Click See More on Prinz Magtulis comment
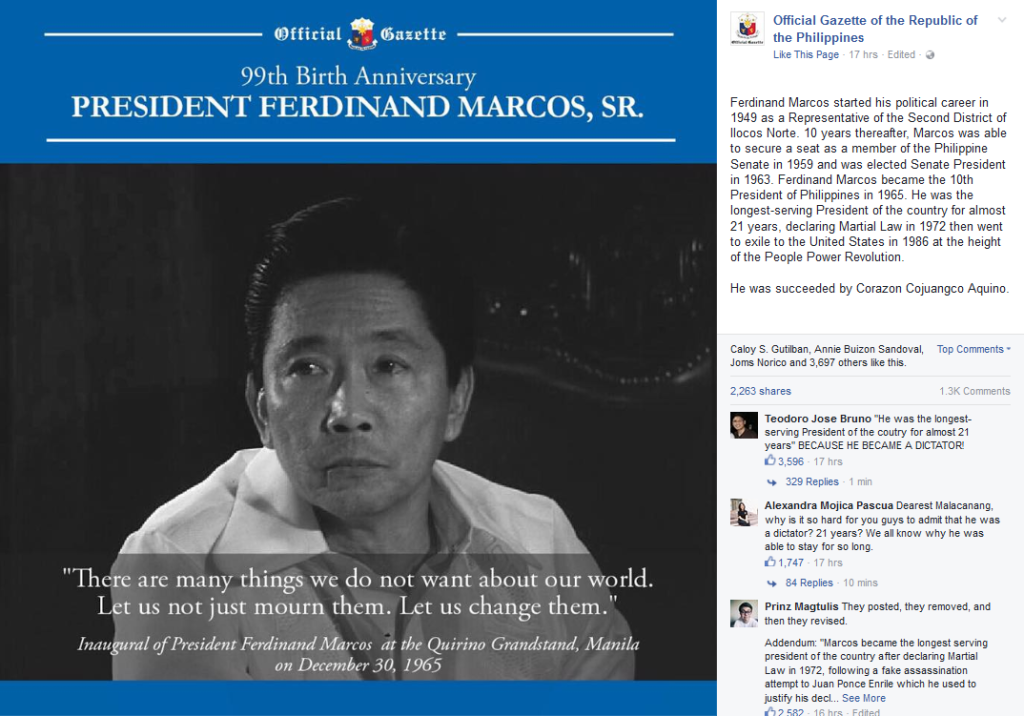Viewport: 1024px width, 716px height. [863, 698]
